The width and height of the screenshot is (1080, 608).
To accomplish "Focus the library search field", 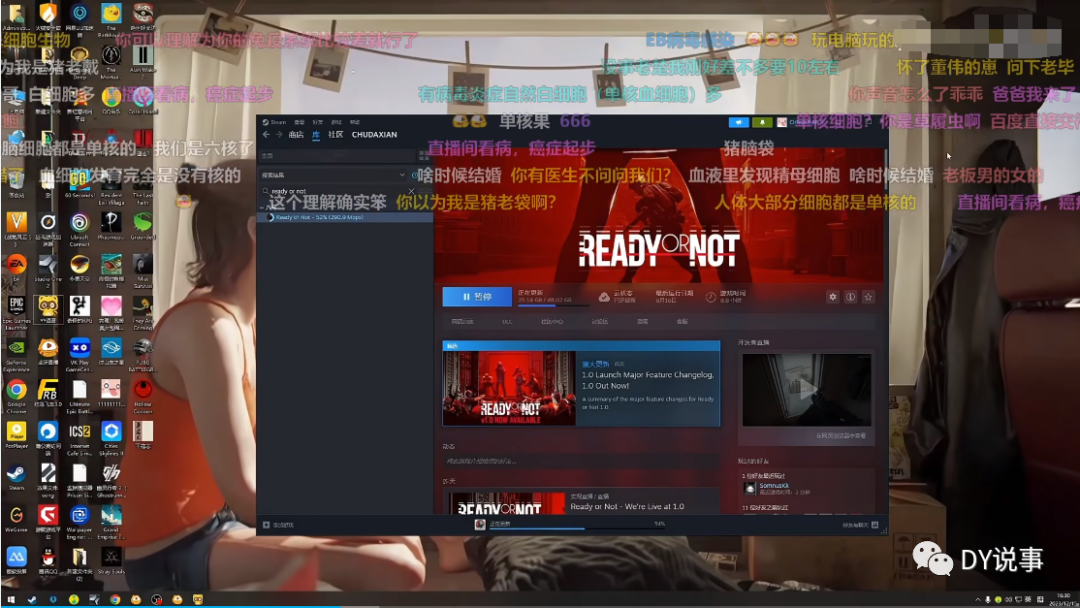I will [338, 191].
